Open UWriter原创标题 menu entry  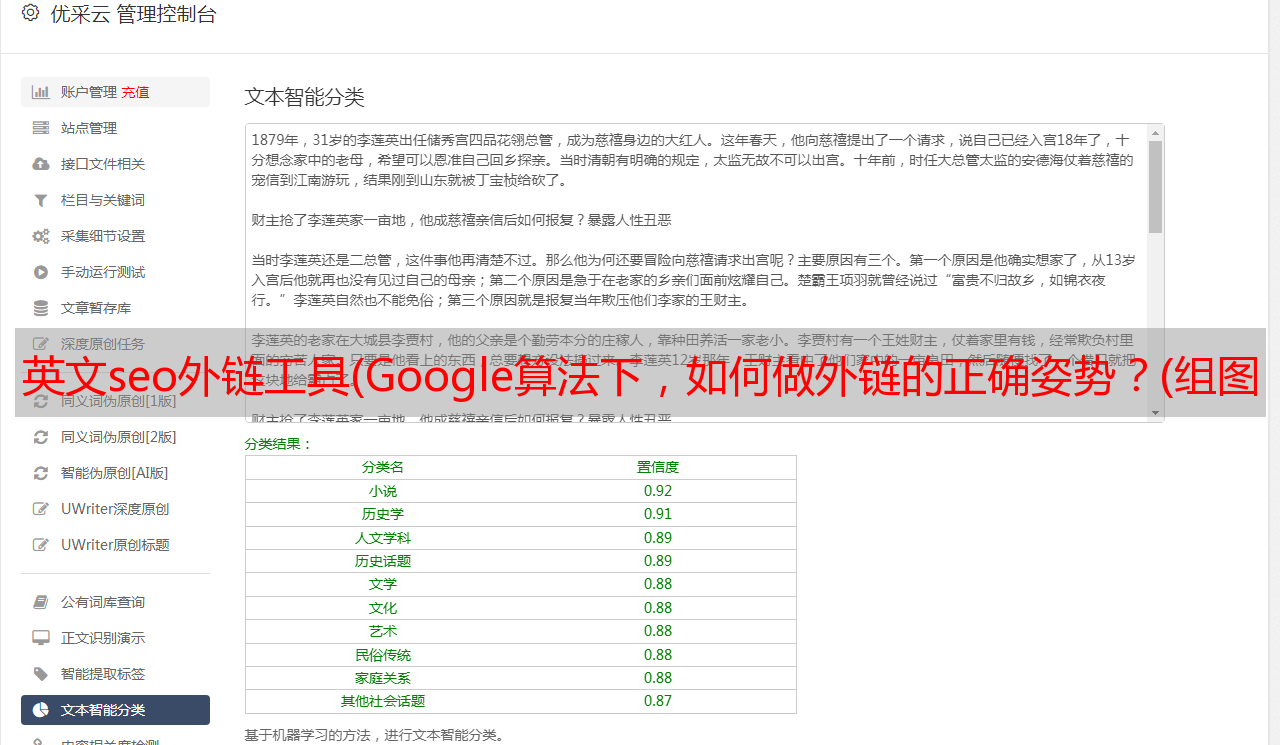[x=115, y=545]
